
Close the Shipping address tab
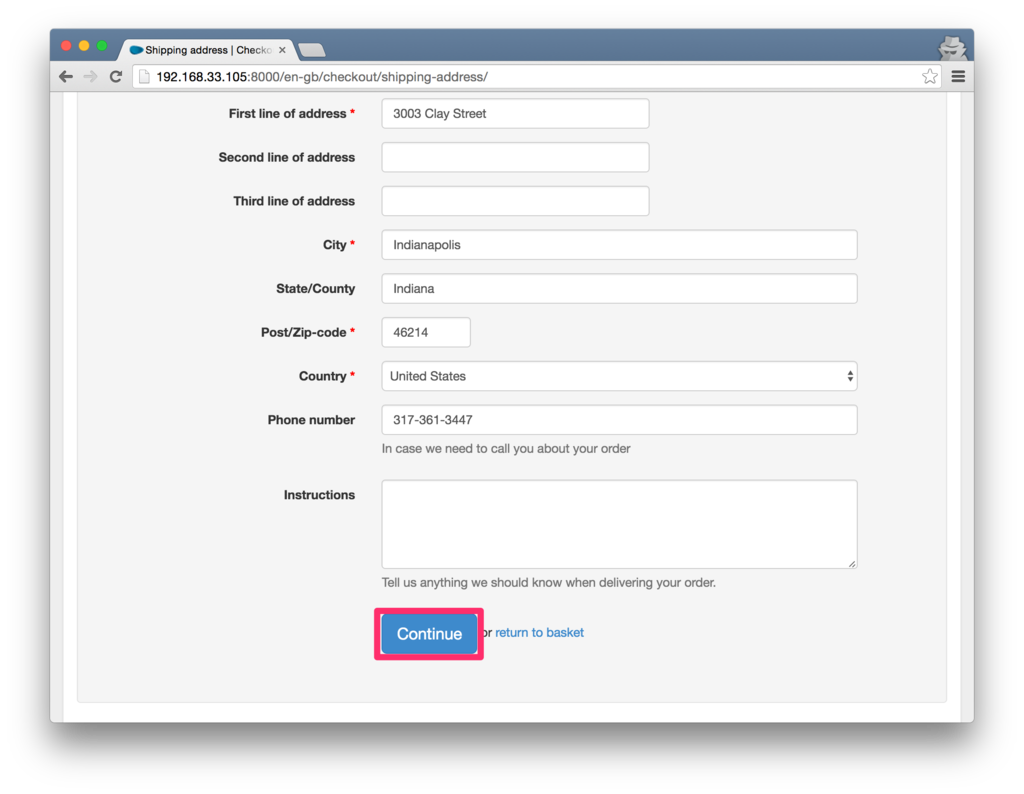[x=282, y=50]
